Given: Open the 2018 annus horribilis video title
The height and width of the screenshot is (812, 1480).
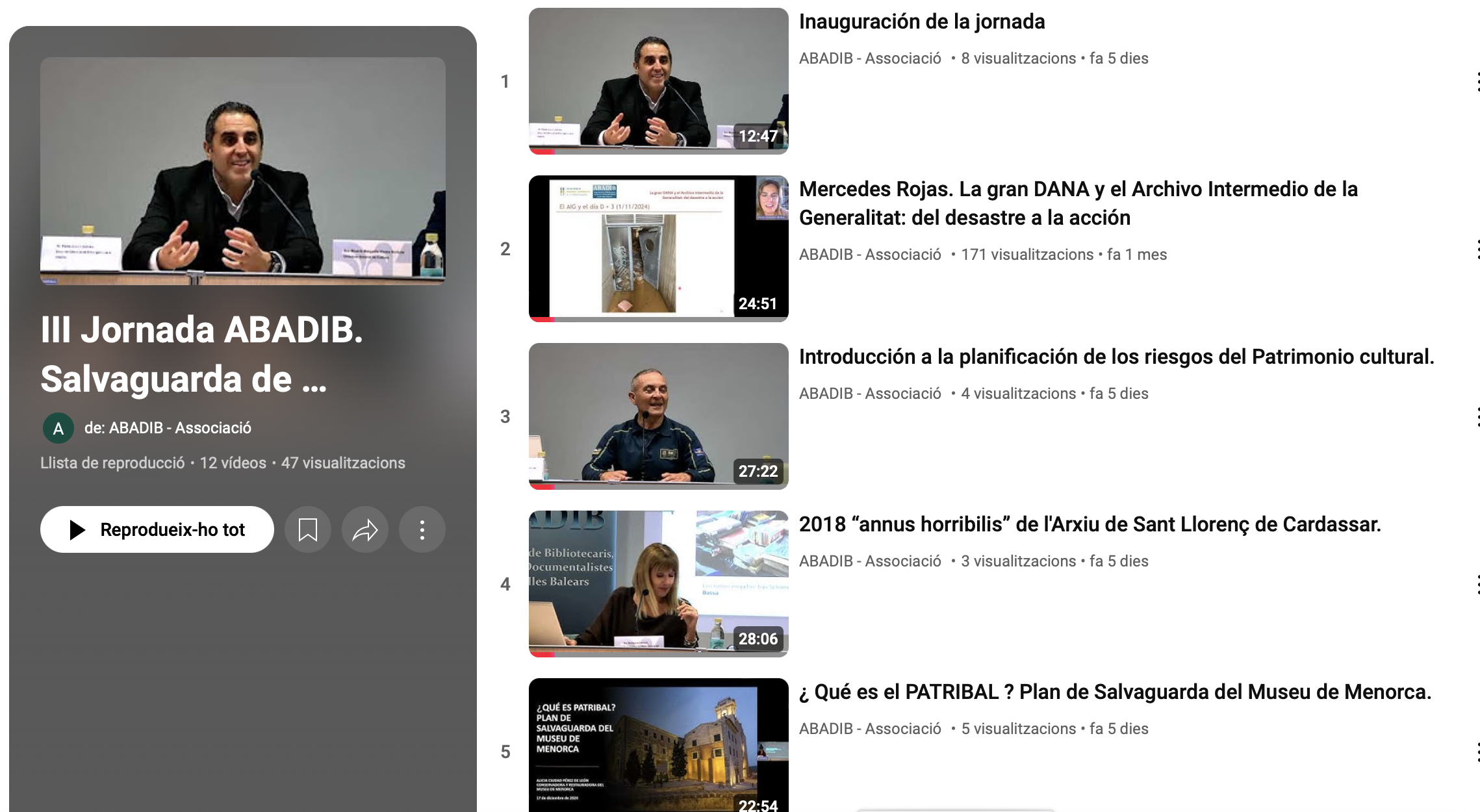Looking at the screenshot, I should pyautogui.click(x=1090, y=524).
